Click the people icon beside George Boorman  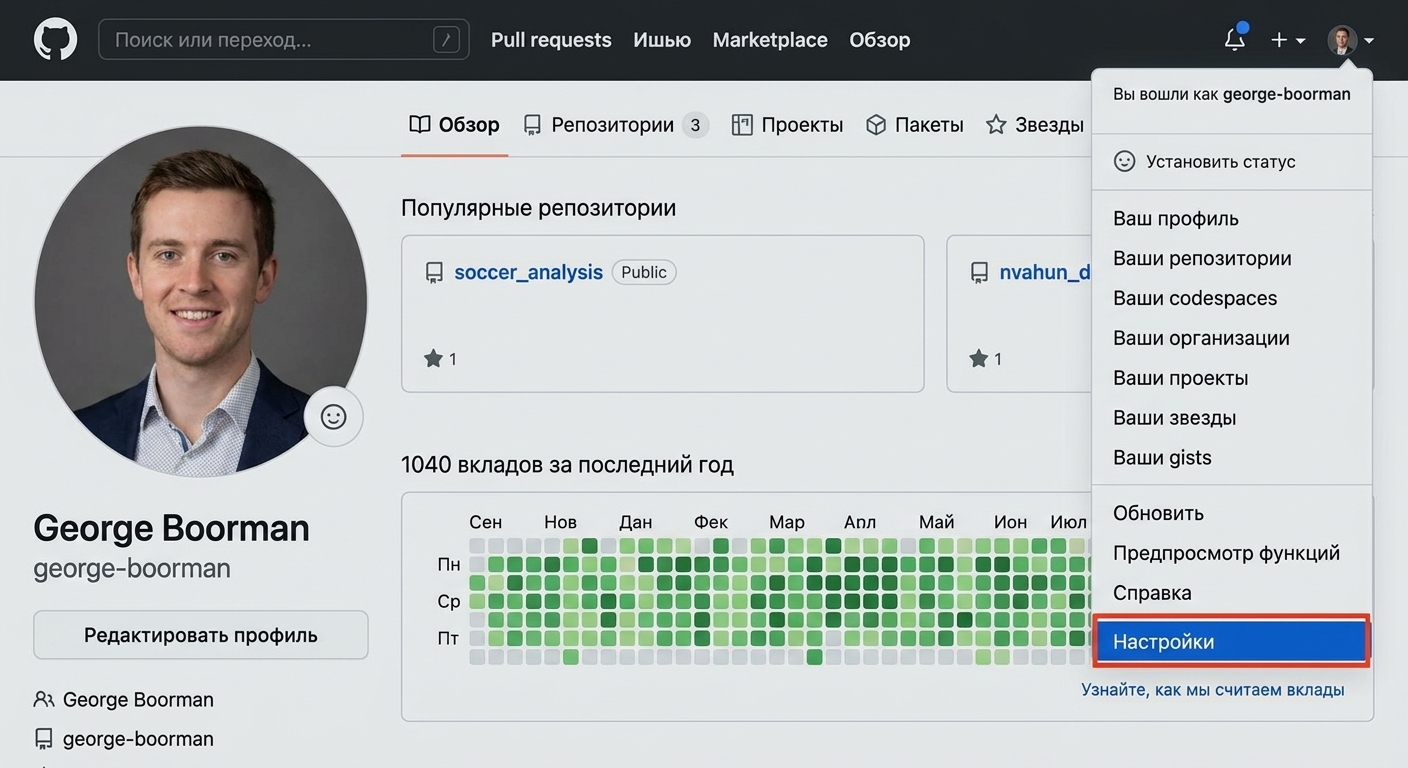[44, 699]
